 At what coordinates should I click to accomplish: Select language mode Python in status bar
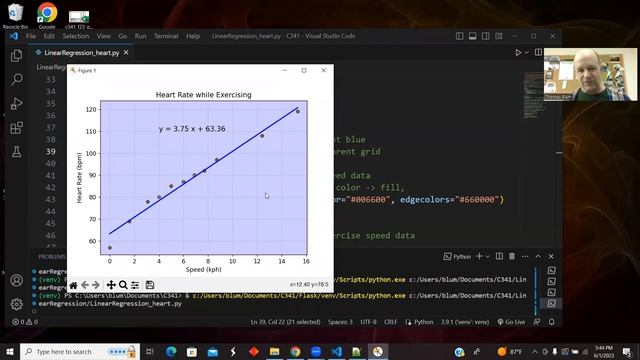(x=424, y=322)
